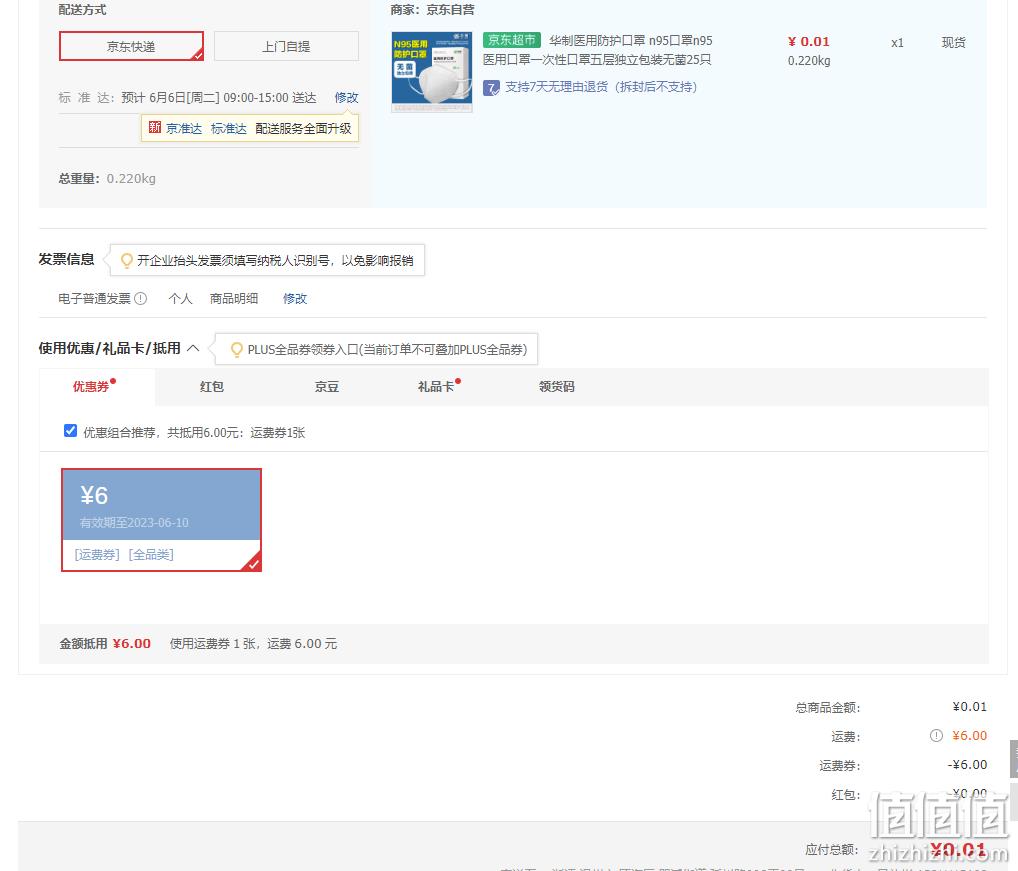
Task: Select 京东快递 delivery option
Action: [131, 46]
